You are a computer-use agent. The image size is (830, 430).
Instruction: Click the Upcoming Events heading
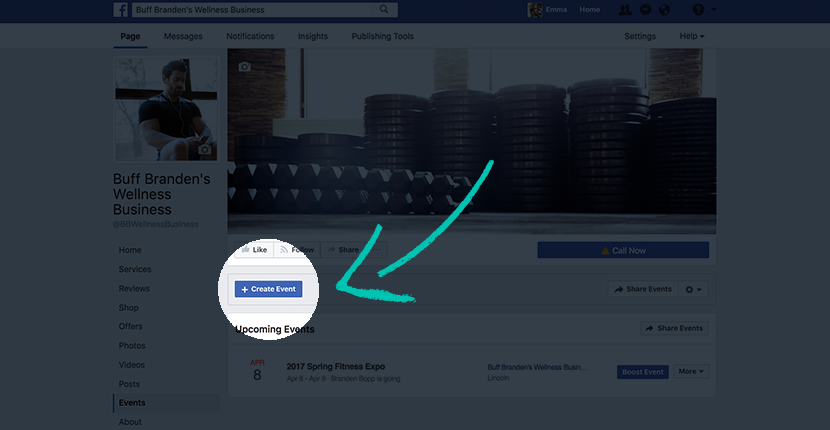pos(275,329)
